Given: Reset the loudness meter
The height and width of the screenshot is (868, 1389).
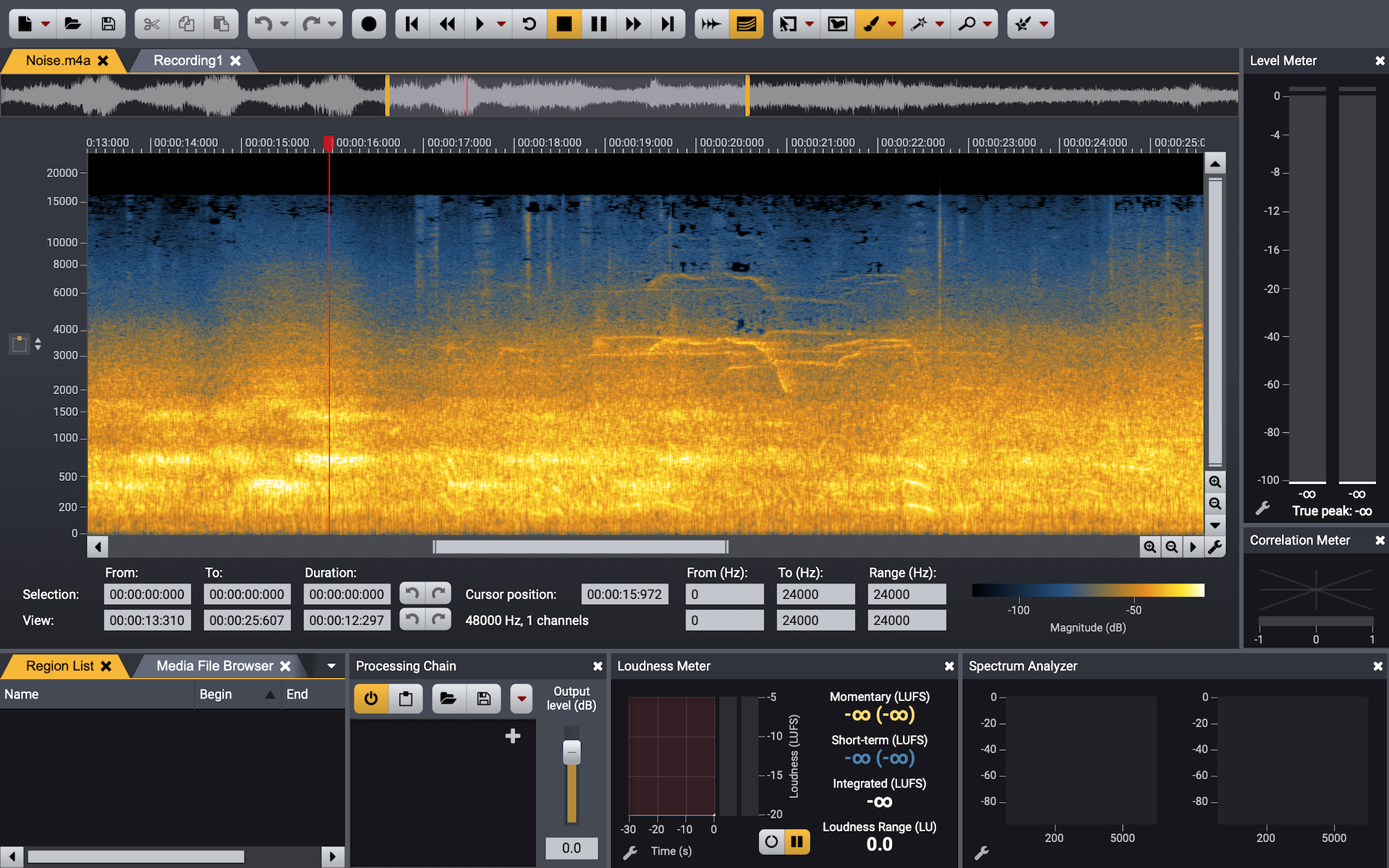Looking at the screenshot, I should point(772,841).
